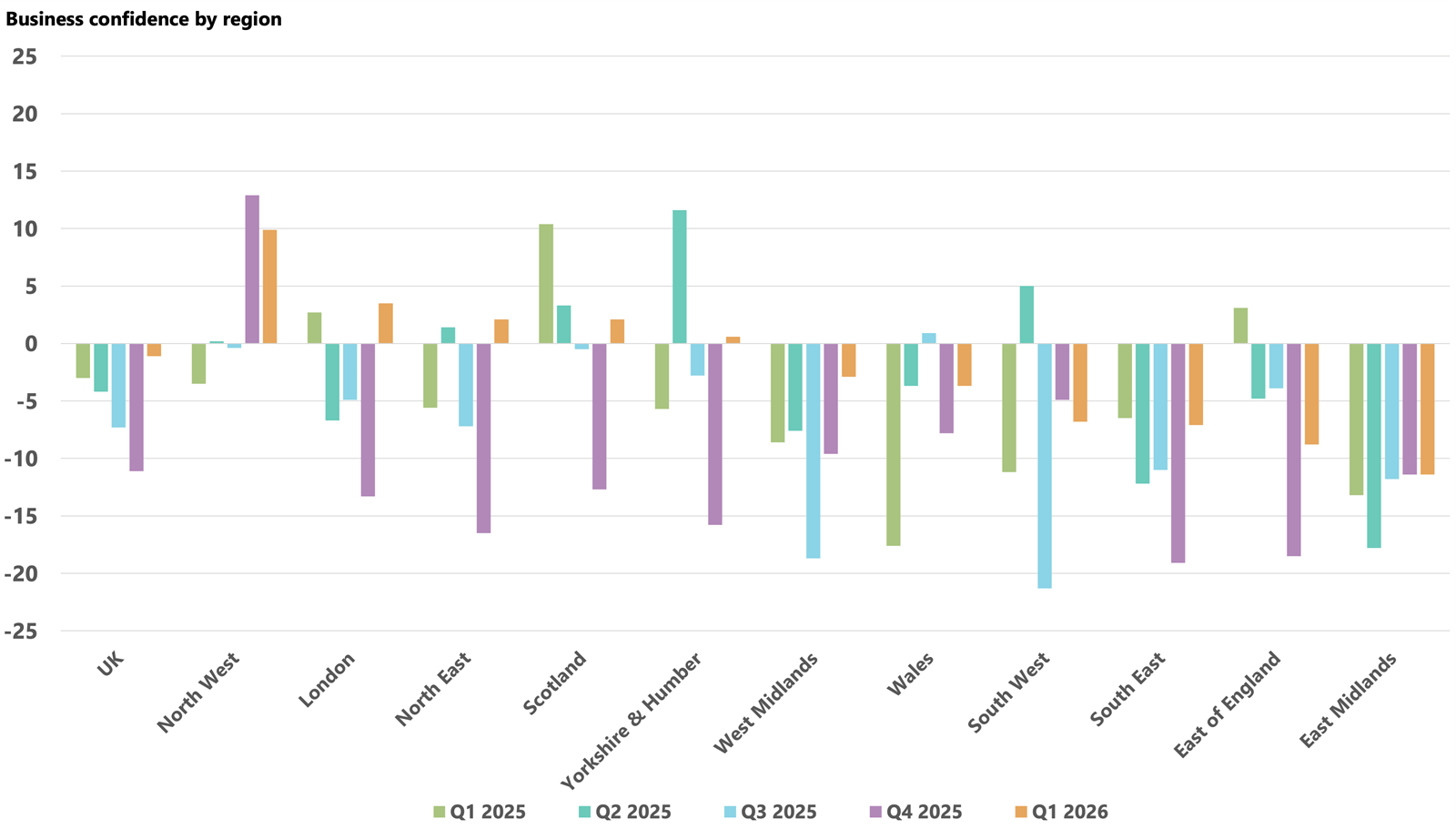1456x829 pixels.
Task: Select the UK purple Q4 2025 bar
Action: coord(136,407)
